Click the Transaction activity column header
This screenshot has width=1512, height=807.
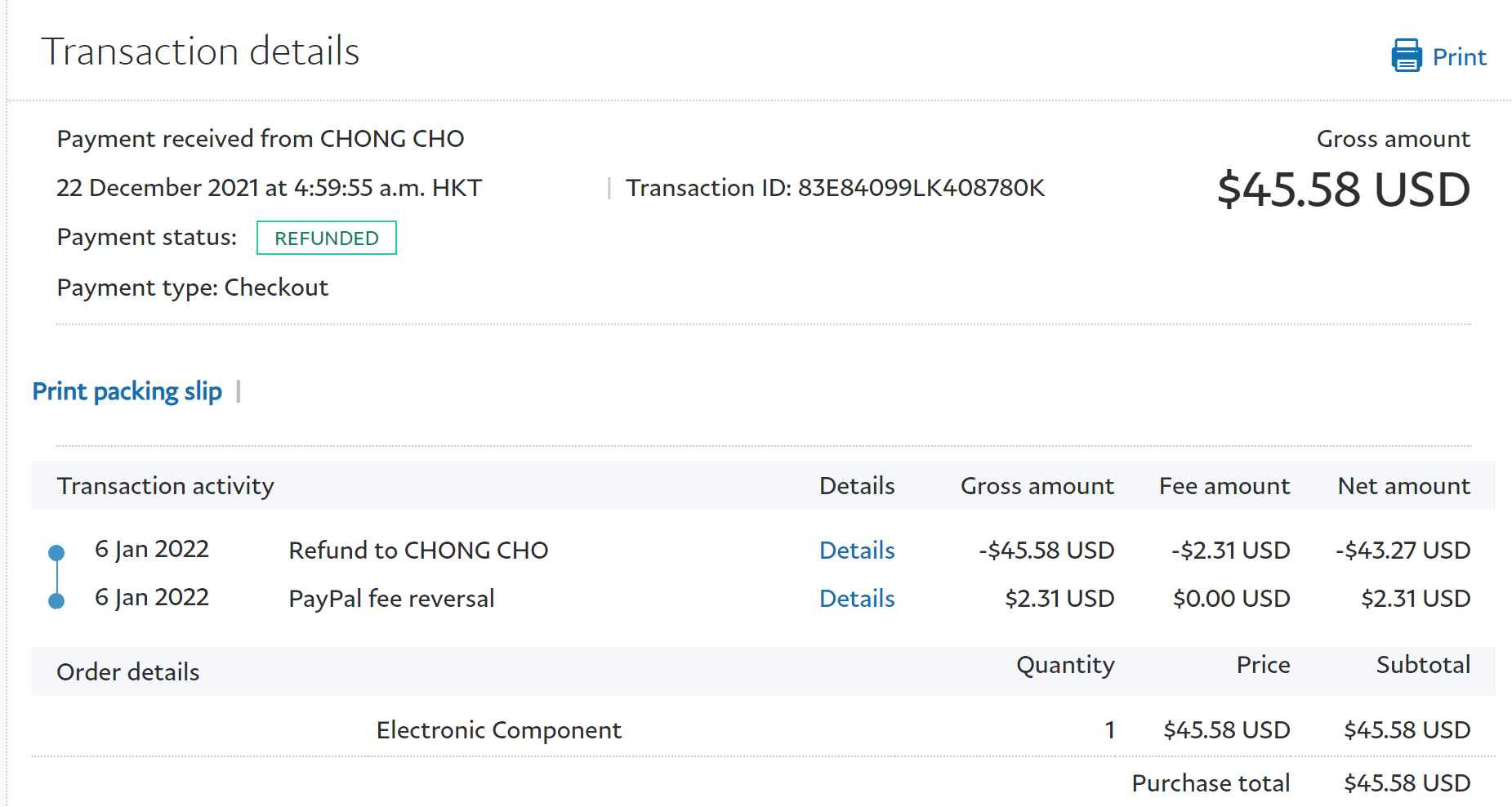coord(165,486)
